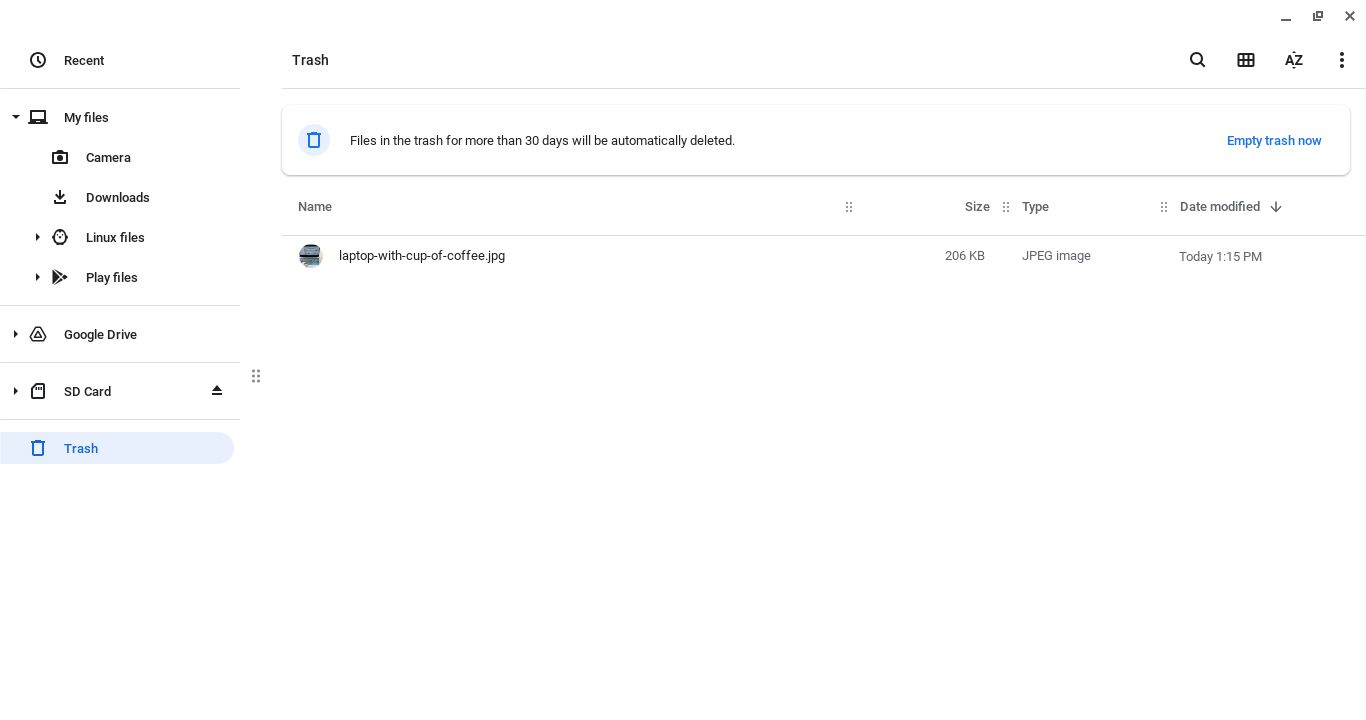The height and width of the screenshot is (720, 1366).
Task: Open the Recent view
Action: pos(84,60)
